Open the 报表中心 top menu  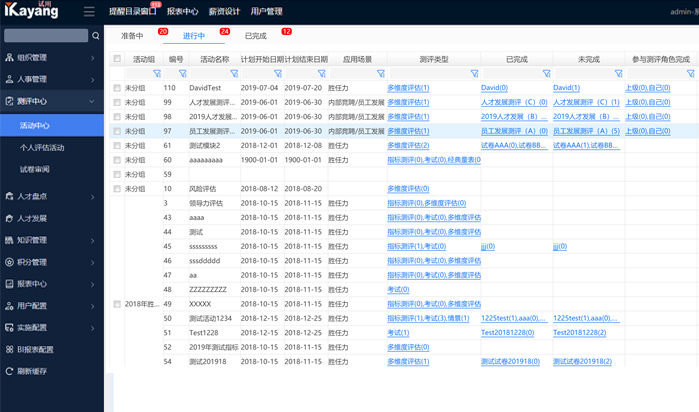(x=181, y=12)
